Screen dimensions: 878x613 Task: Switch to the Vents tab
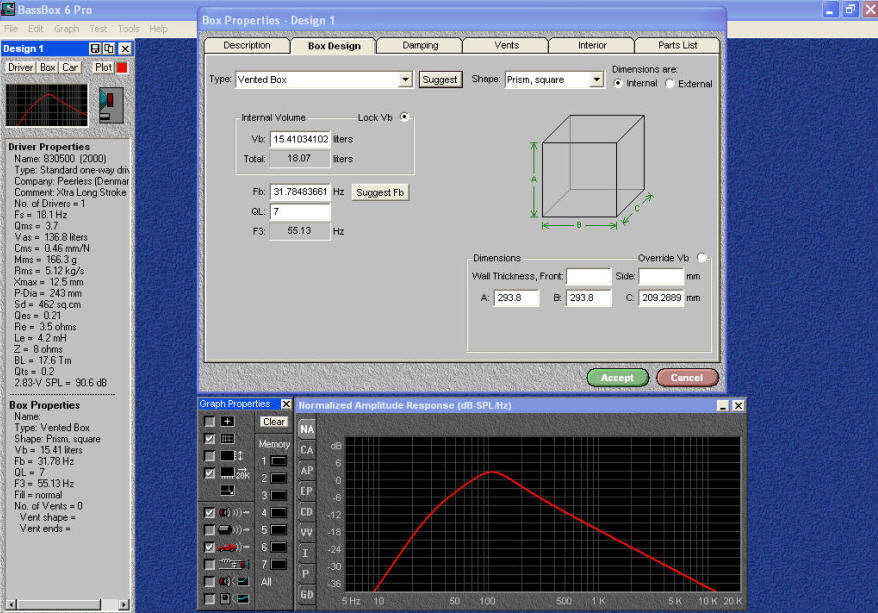pos(506,45)
